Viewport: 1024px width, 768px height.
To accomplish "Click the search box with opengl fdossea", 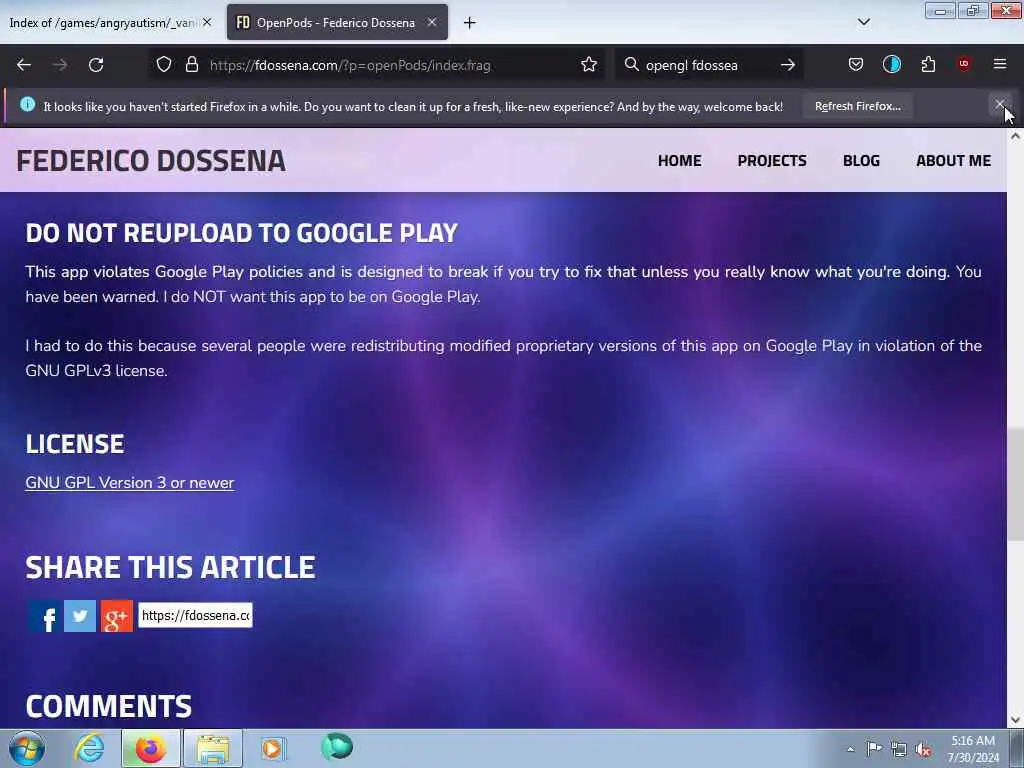I will pos(709,65).
